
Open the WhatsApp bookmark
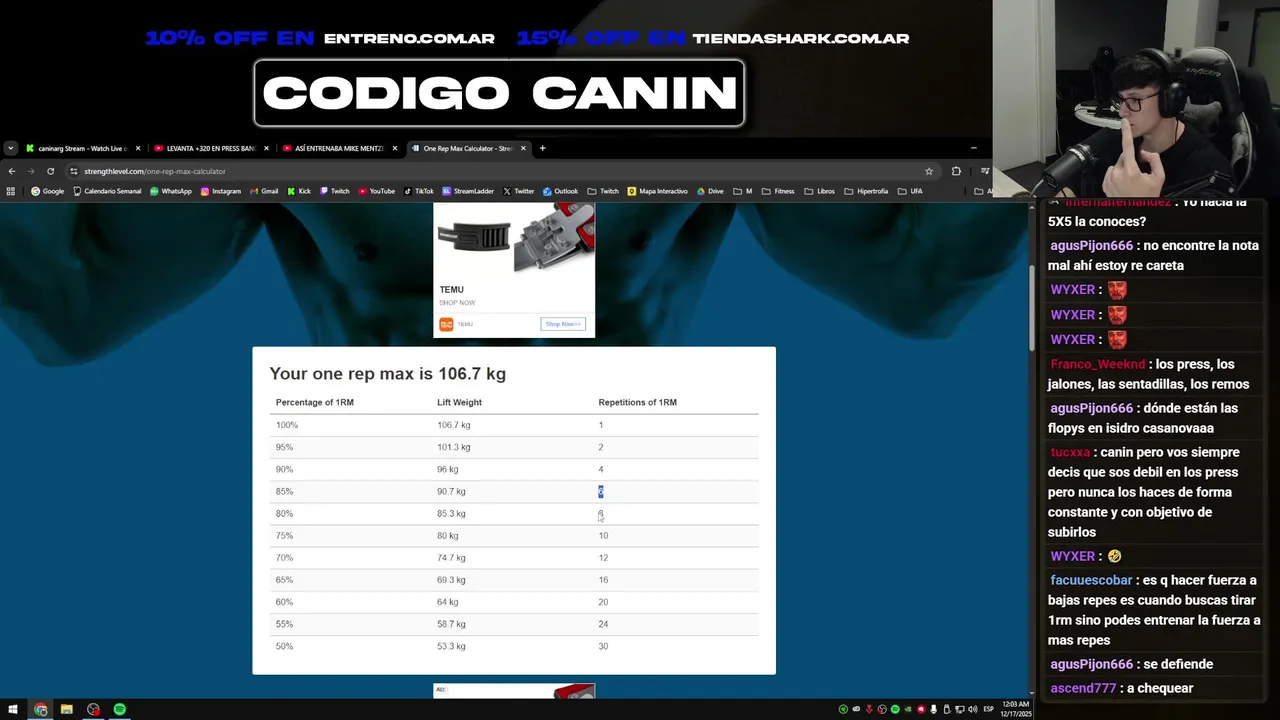click(x=170, y=191)
